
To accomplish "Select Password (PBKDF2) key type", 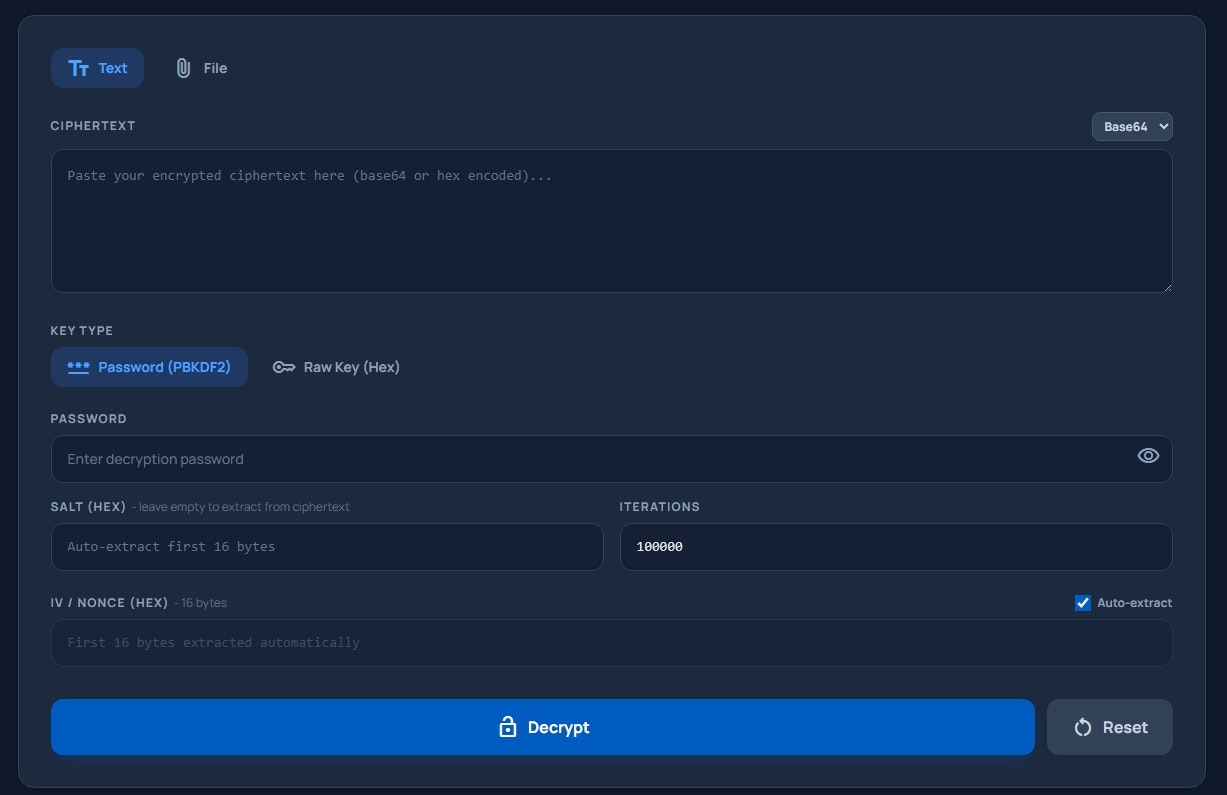I will point(149,367).
